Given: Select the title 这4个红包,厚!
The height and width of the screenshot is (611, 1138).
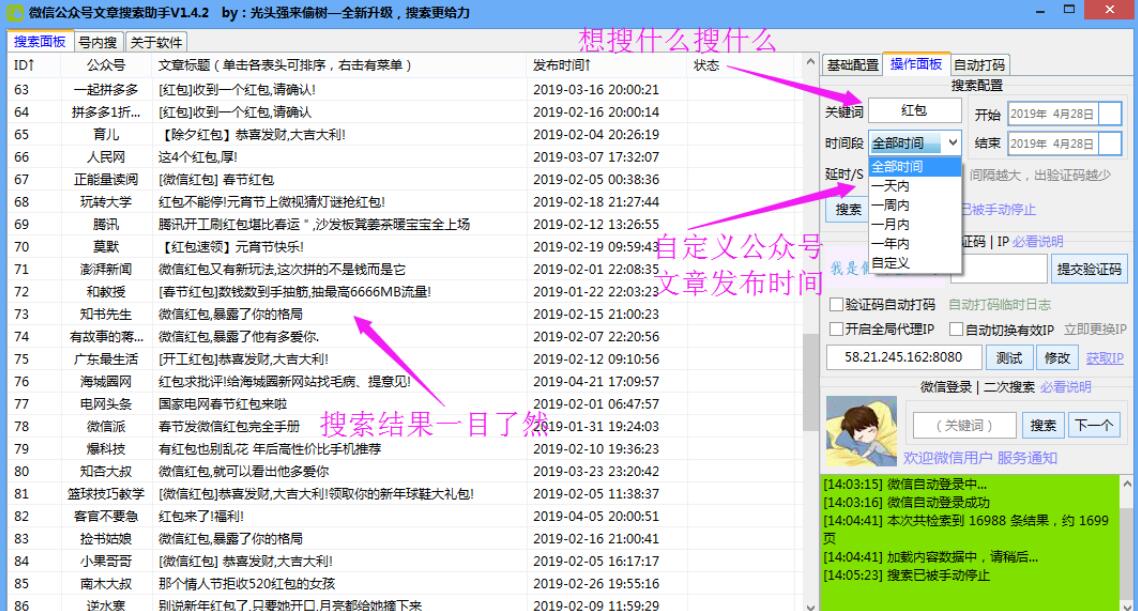Looking at the screenshot, I should coord(197,157).
